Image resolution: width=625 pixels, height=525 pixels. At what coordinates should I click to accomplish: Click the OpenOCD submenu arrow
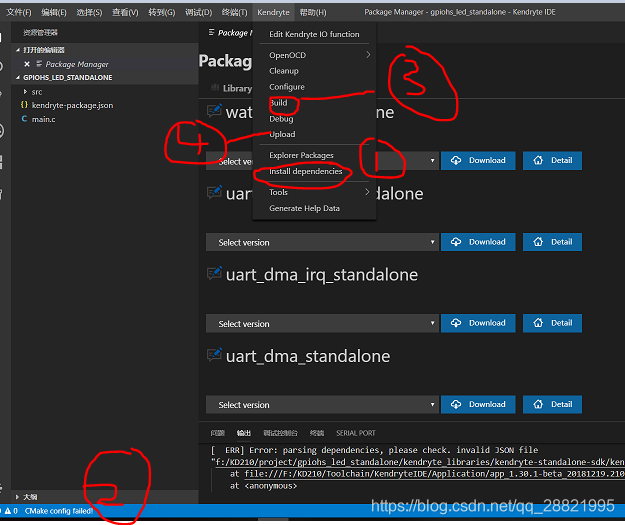point(368,55)
